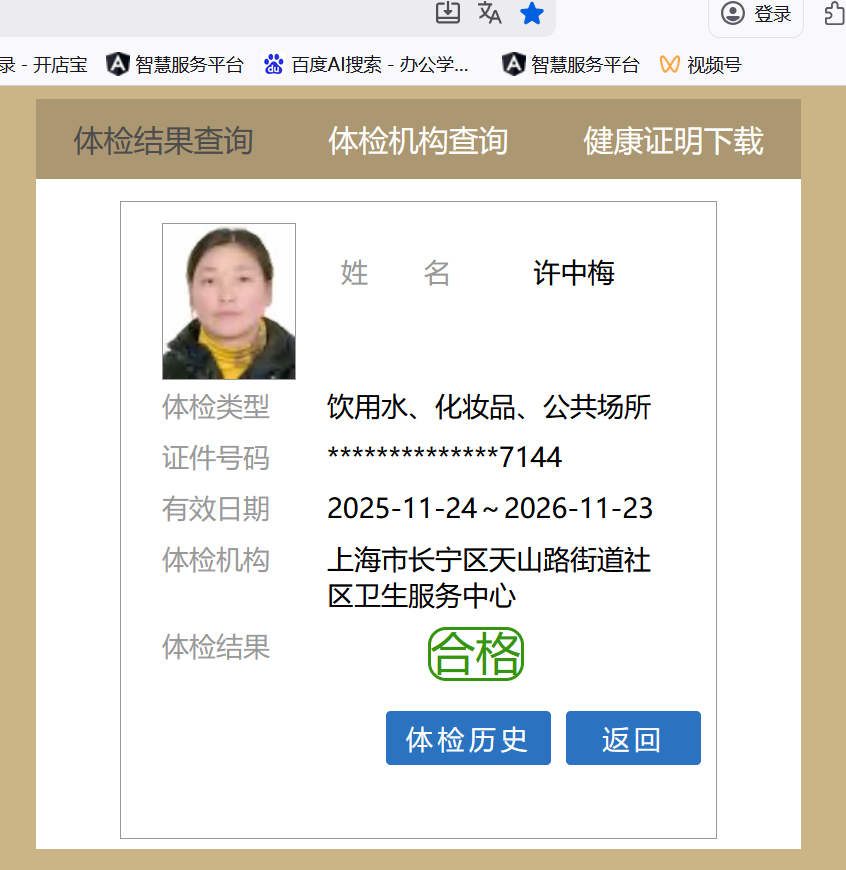Open the 智慧服务平台 bookmark beside 开店宝
846x870 pixels.
coord(175,65)
